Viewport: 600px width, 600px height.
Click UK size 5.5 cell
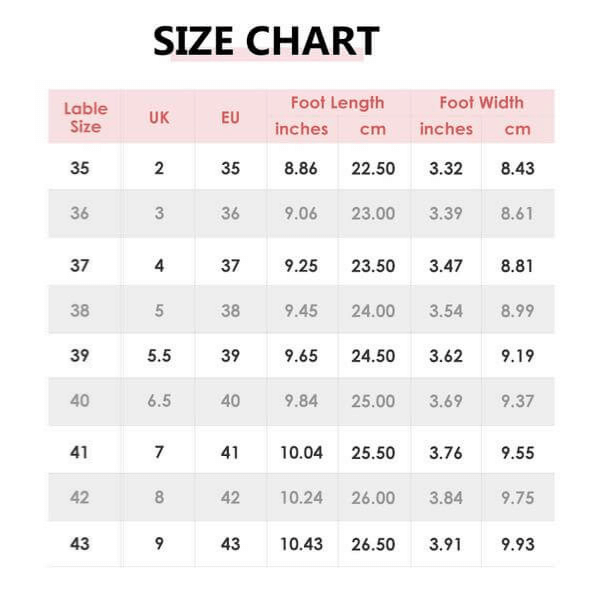click(x=159, y=355)
